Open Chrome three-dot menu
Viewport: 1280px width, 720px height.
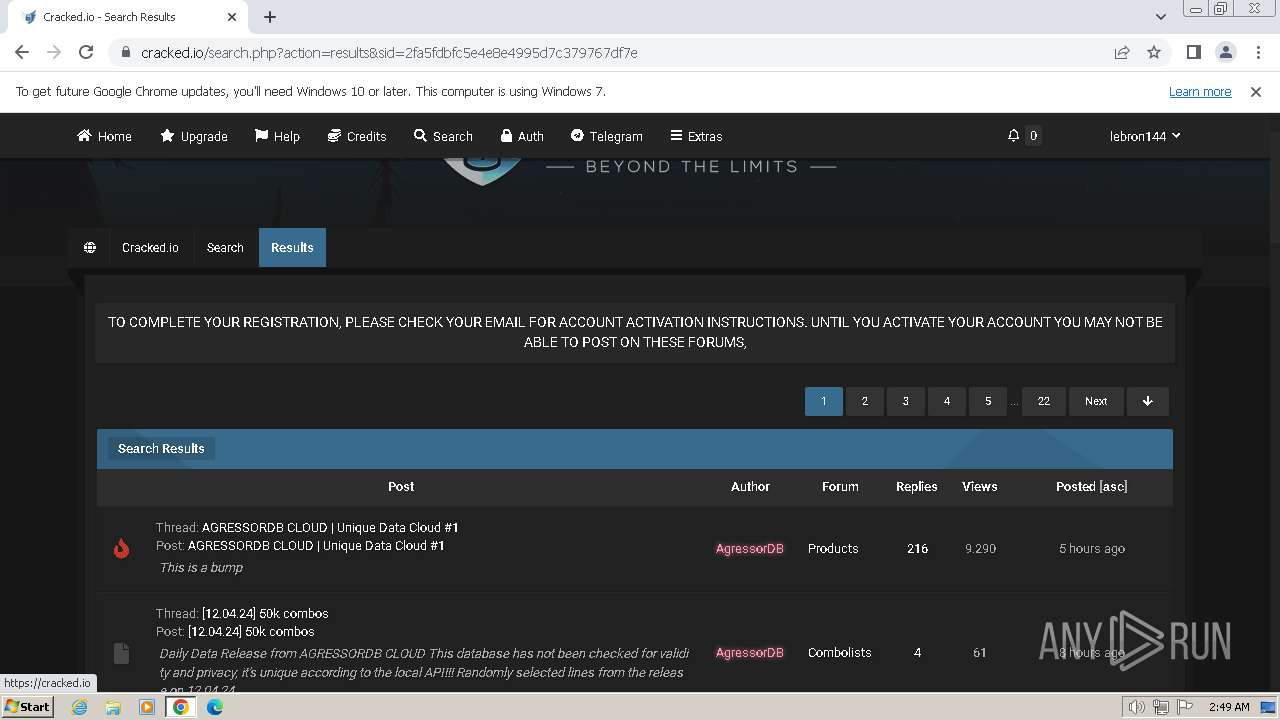click(x=1257, y=52)
